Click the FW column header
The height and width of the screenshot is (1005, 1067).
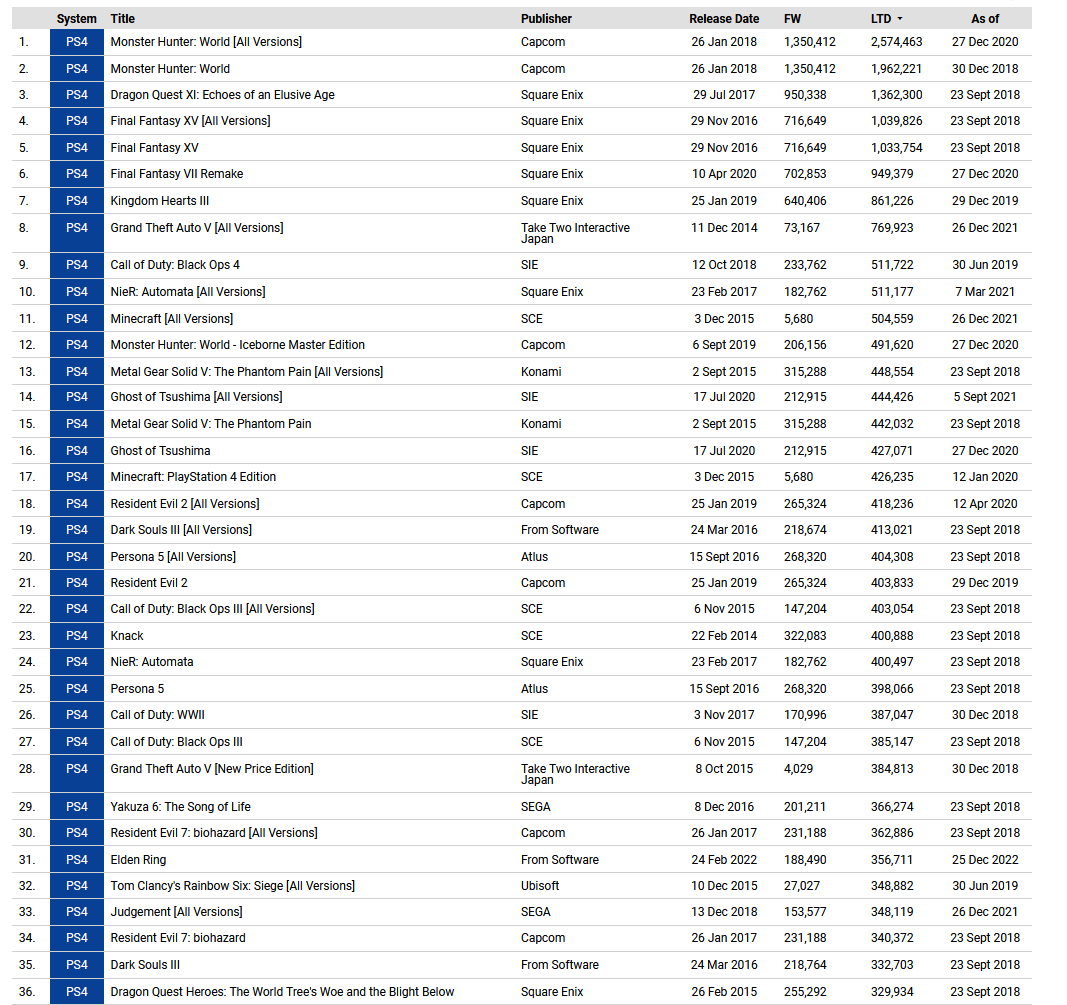792,19
